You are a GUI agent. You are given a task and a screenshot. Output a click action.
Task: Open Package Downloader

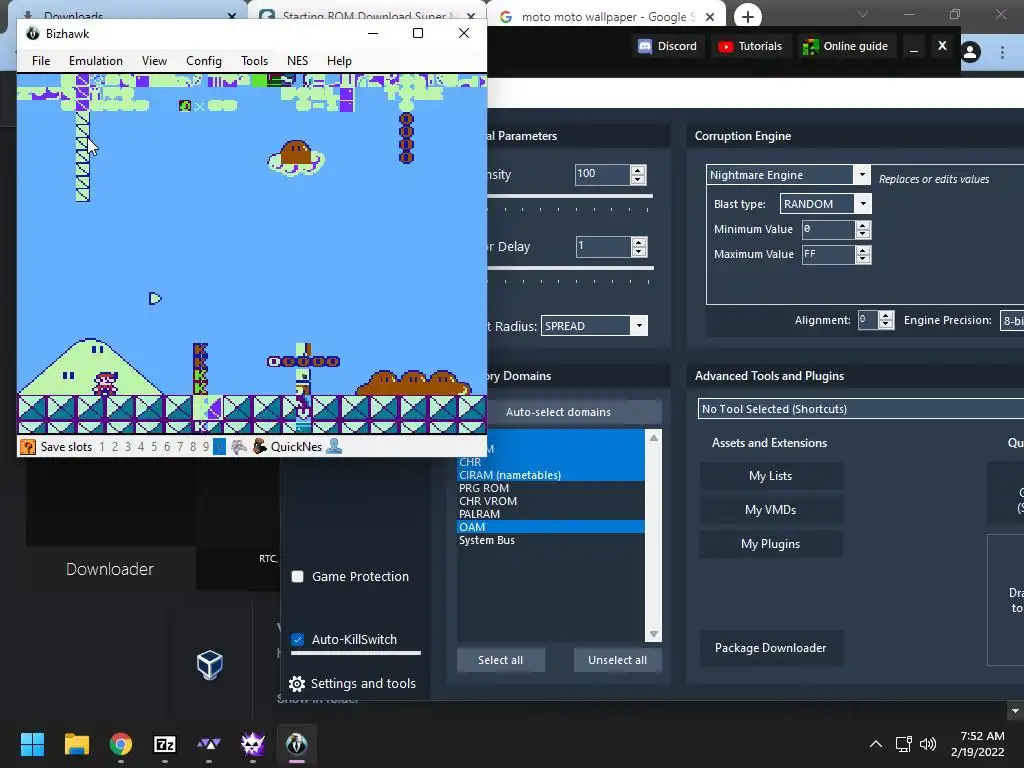coord(771,648)
